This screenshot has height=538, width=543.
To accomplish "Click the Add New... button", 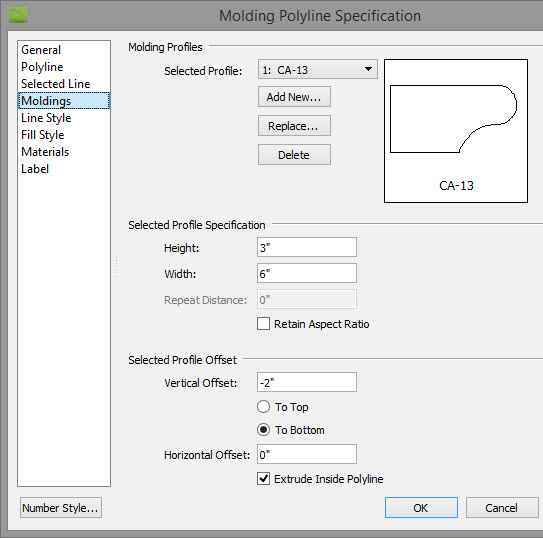I will point(294,97).
